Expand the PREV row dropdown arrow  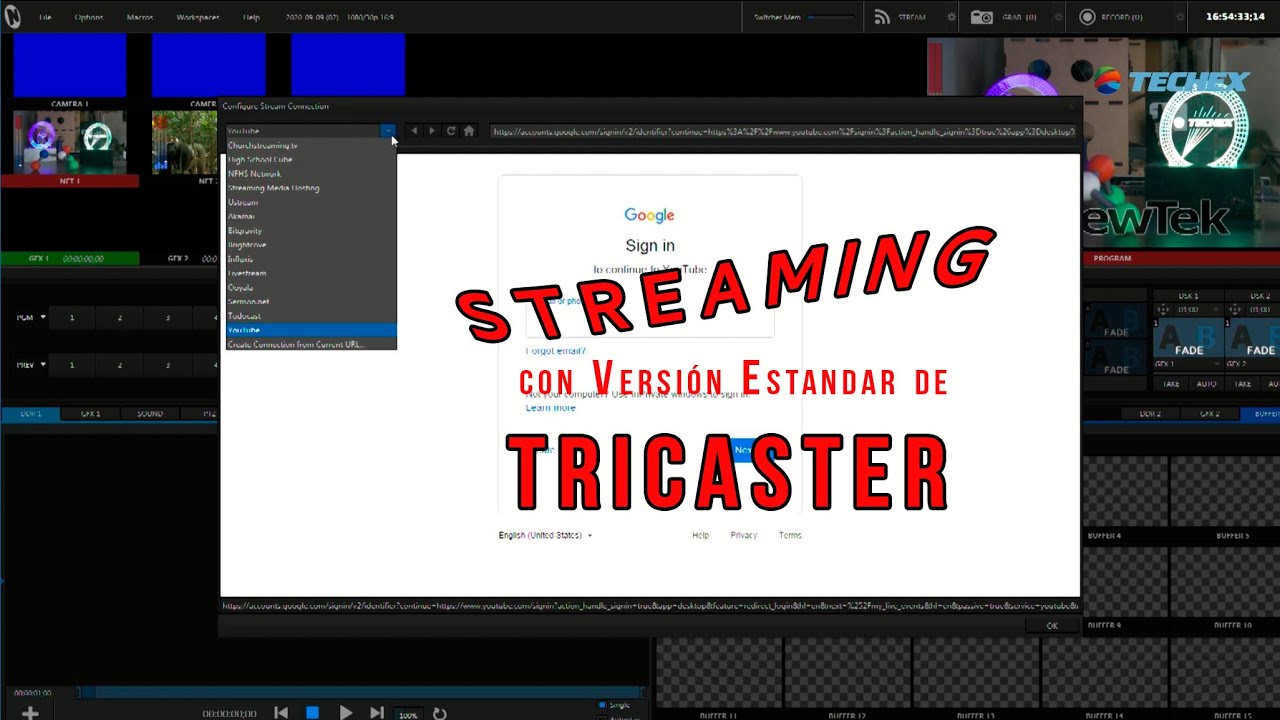[43, 365]
